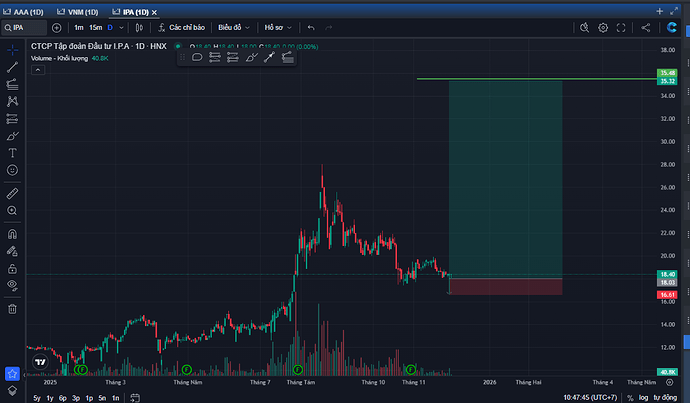Click the TradingView logo badge
Screen dimensions: 690x403
[x=40, y=362]
